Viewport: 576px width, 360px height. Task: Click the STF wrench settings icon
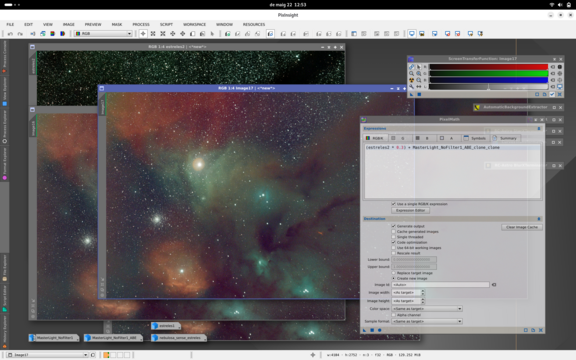411,87
